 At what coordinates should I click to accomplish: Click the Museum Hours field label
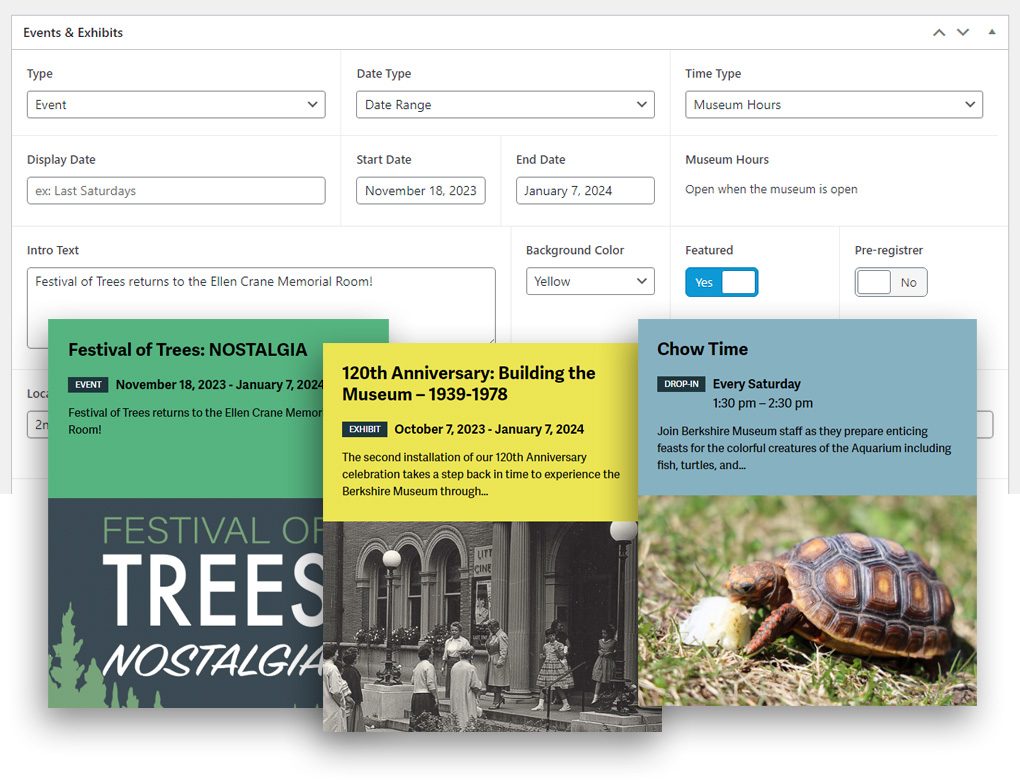[x=727, y=159]
